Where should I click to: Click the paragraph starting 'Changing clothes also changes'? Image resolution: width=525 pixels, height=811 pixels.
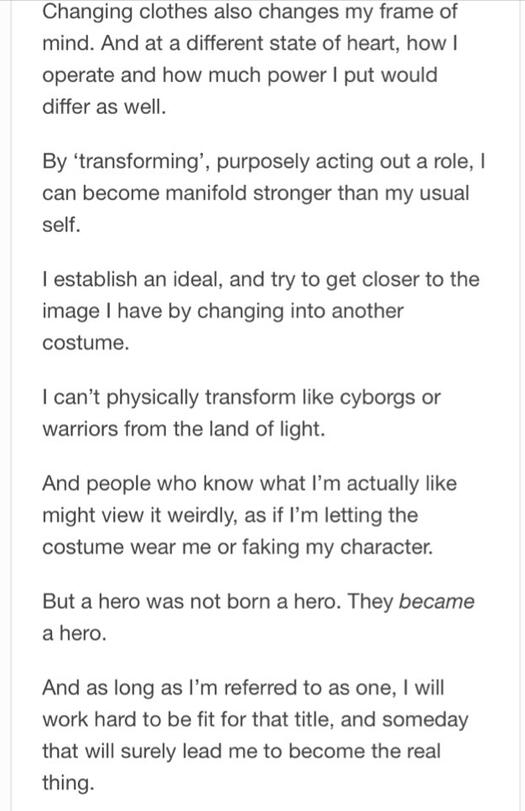pos(250,59)
